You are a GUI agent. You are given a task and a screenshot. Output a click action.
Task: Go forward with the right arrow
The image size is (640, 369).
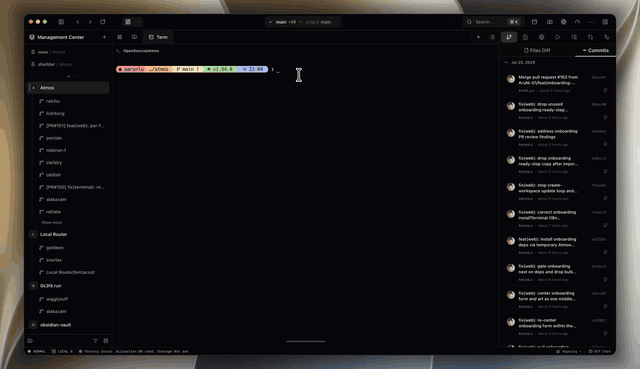[90, 22]
